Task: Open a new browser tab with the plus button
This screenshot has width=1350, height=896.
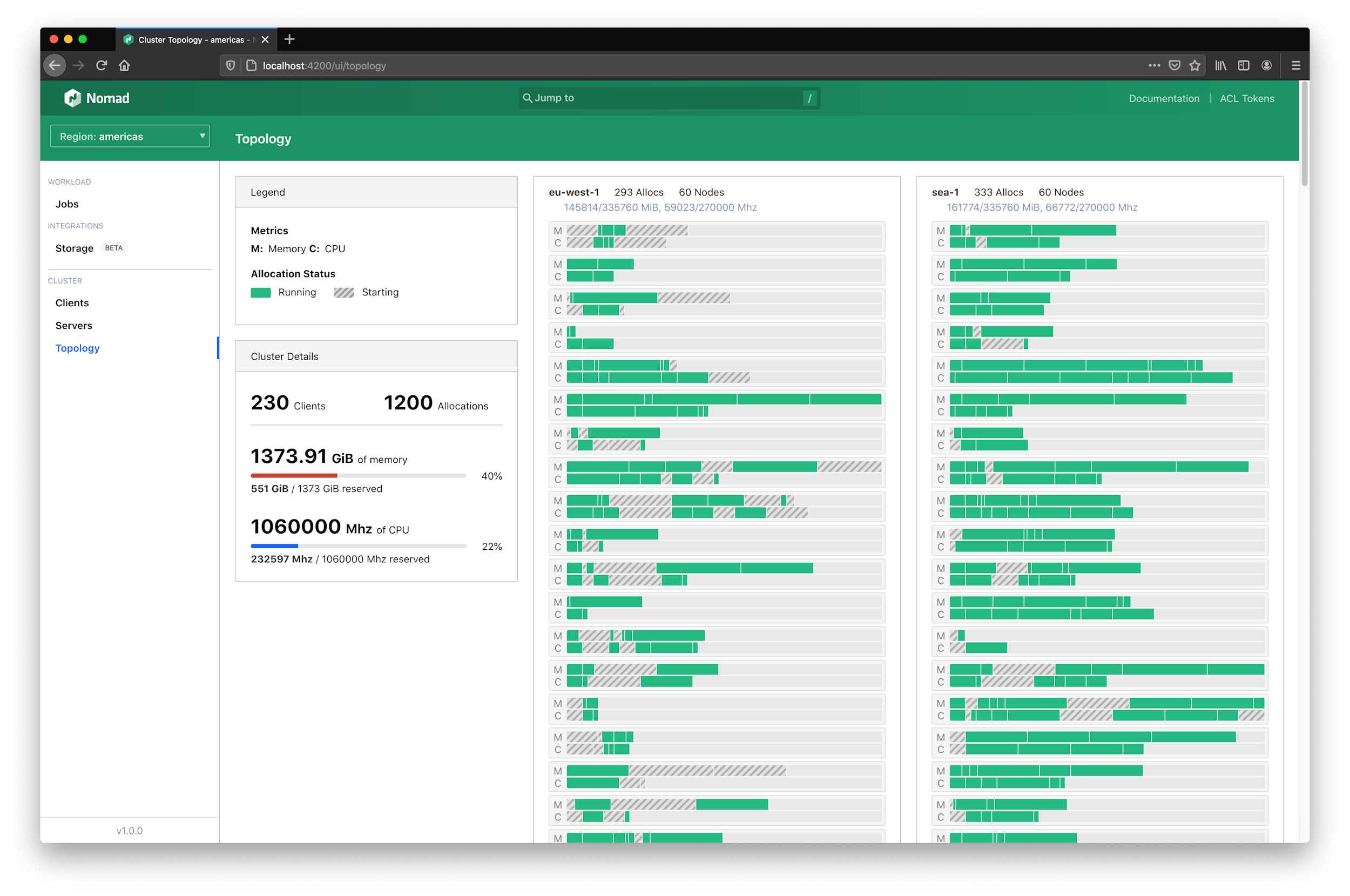Action: [x=289, y=39]
